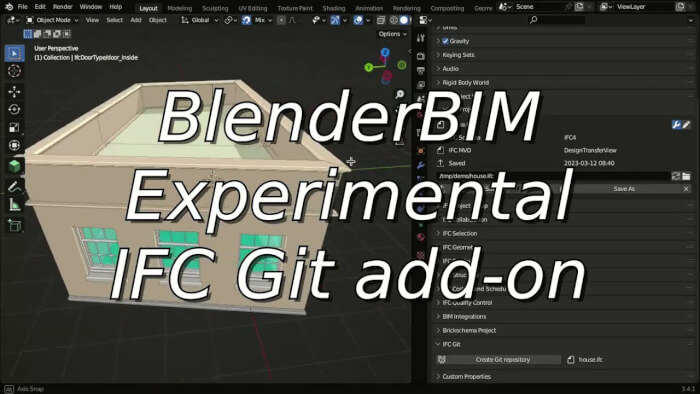The image size is (700, 394).
Task: Select the Annotate pencil tool
Action: pos(14,187)
